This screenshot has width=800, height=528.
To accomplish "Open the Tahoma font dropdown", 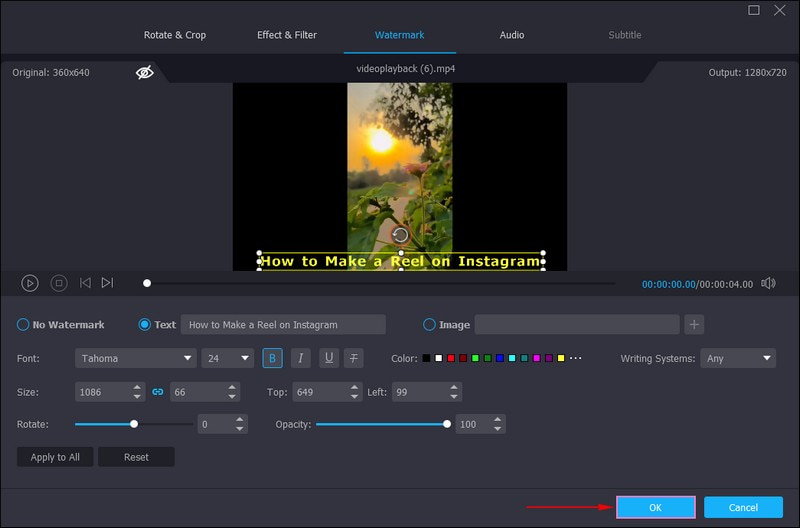I will 135,358.
